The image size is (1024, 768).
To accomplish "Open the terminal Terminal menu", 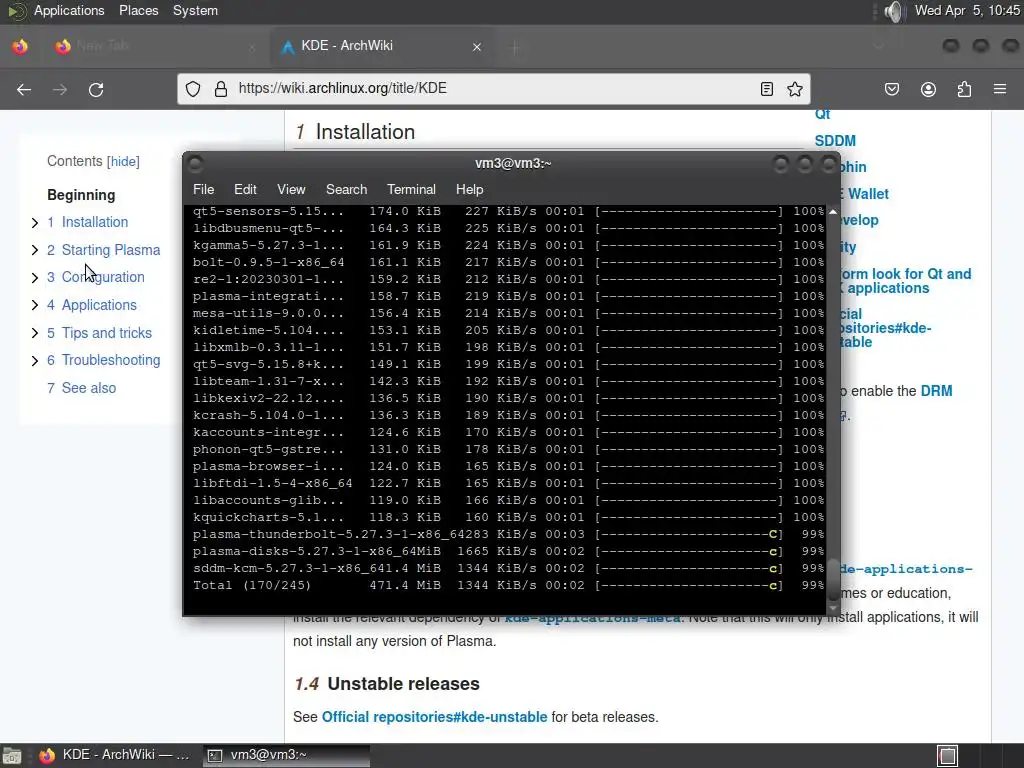I will pyautogui.click(x=411, y=189).
